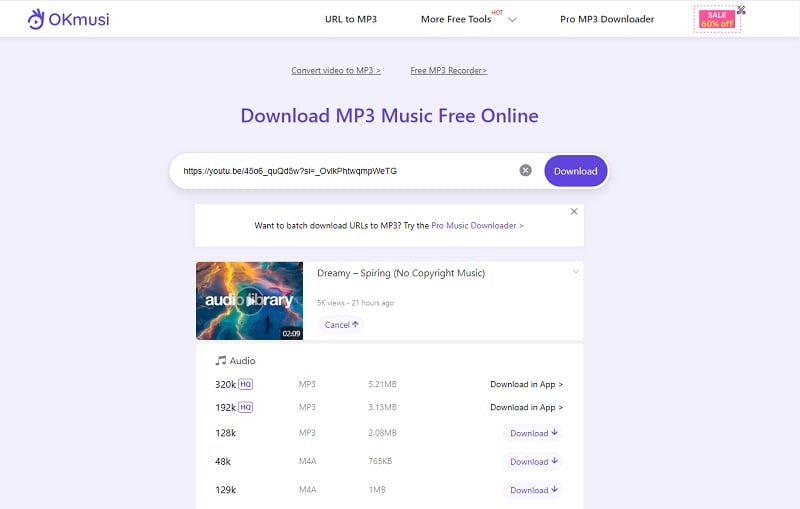The image size is (800, 509).
Task: Click the purple Download search button
Action: point(576,171)
